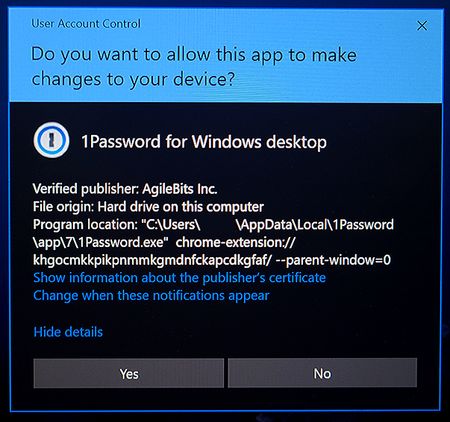Click the --parent-window=0 argument

(333, 260)
